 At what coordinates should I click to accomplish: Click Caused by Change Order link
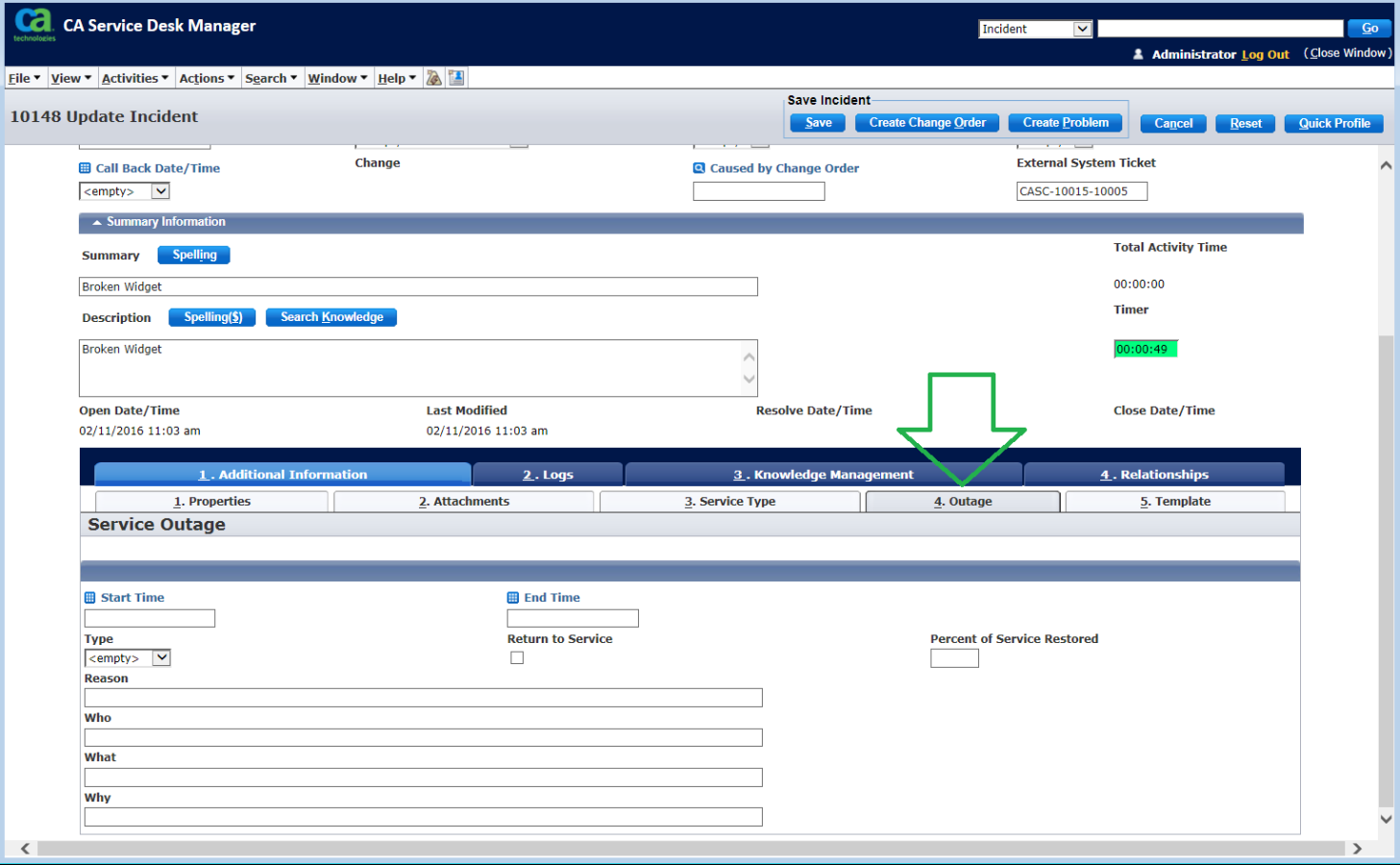click(784, 168)
